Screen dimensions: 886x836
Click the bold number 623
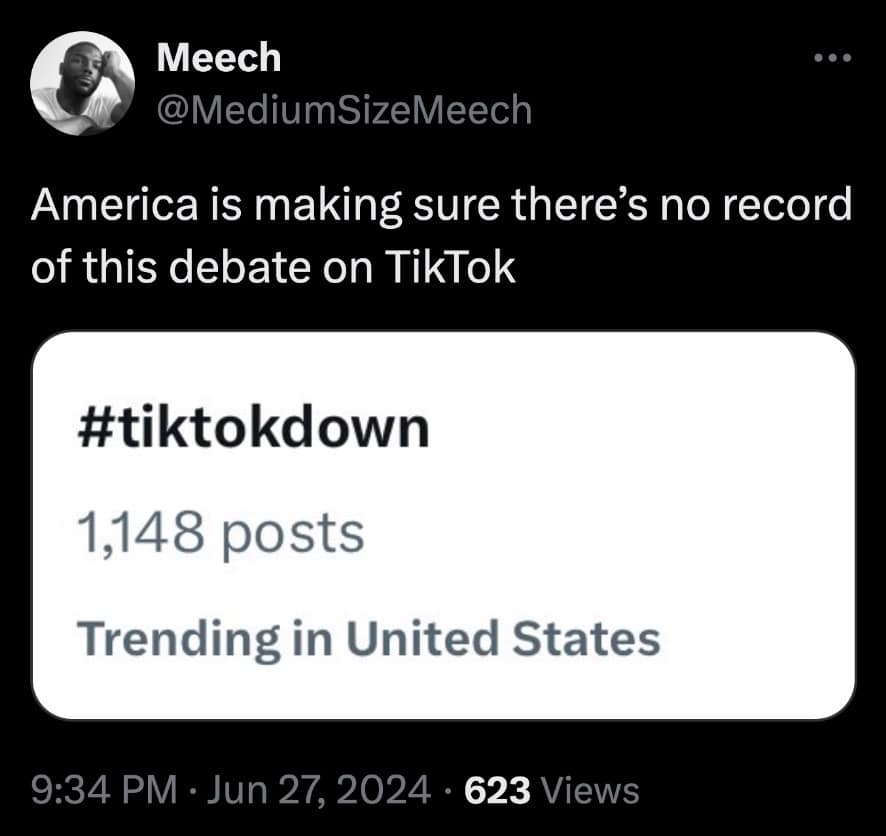pos(498,790)
